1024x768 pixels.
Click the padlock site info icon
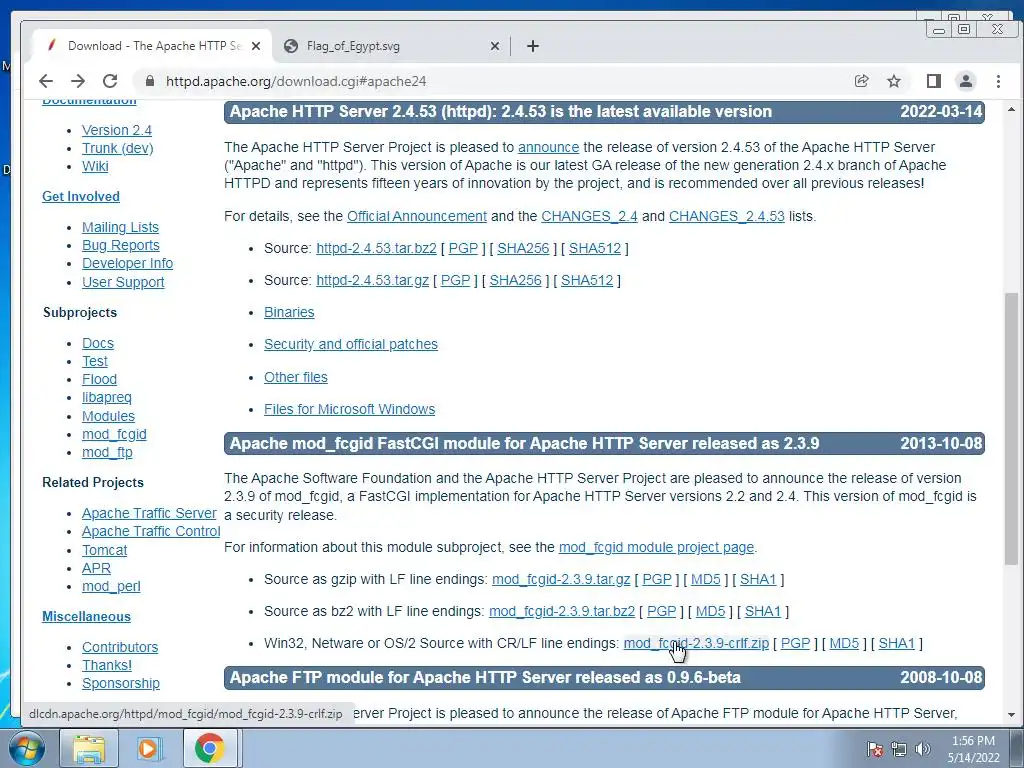tap(150, 81)
